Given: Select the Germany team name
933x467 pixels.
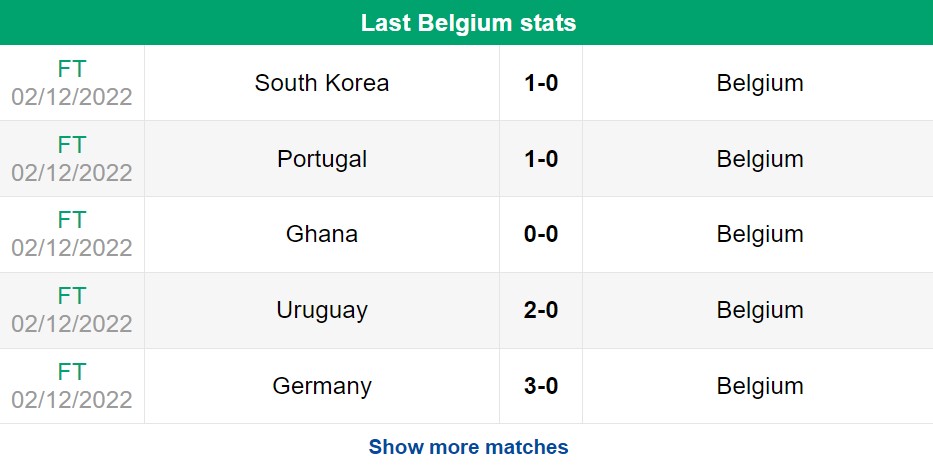Looking at the screenshot, I should (x=322, y=386).
